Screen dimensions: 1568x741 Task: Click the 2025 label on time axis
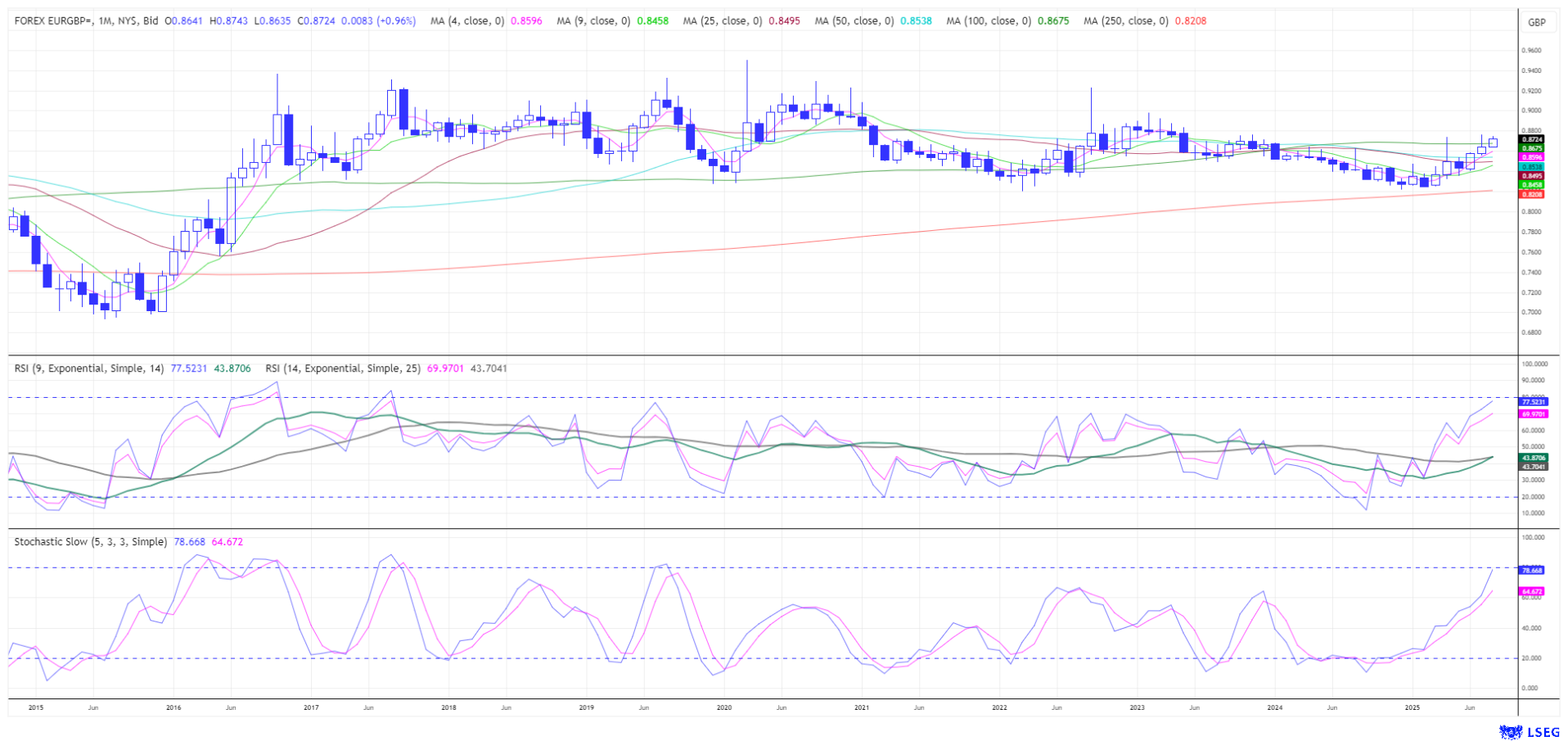pos(1412,707)
